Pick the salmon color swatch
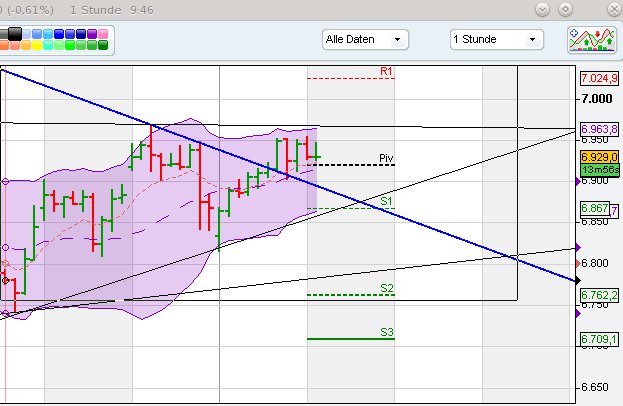 tap(15, 45)
